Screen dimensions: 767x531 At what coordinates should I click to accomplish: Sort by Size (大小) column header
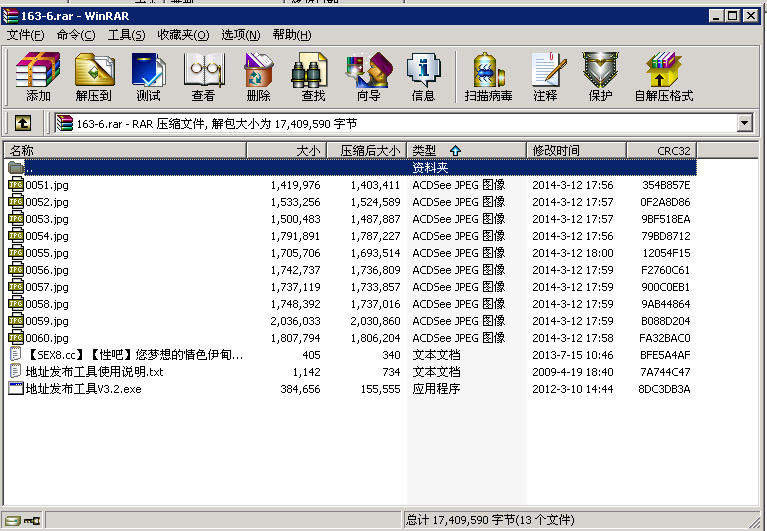[286, 150]
